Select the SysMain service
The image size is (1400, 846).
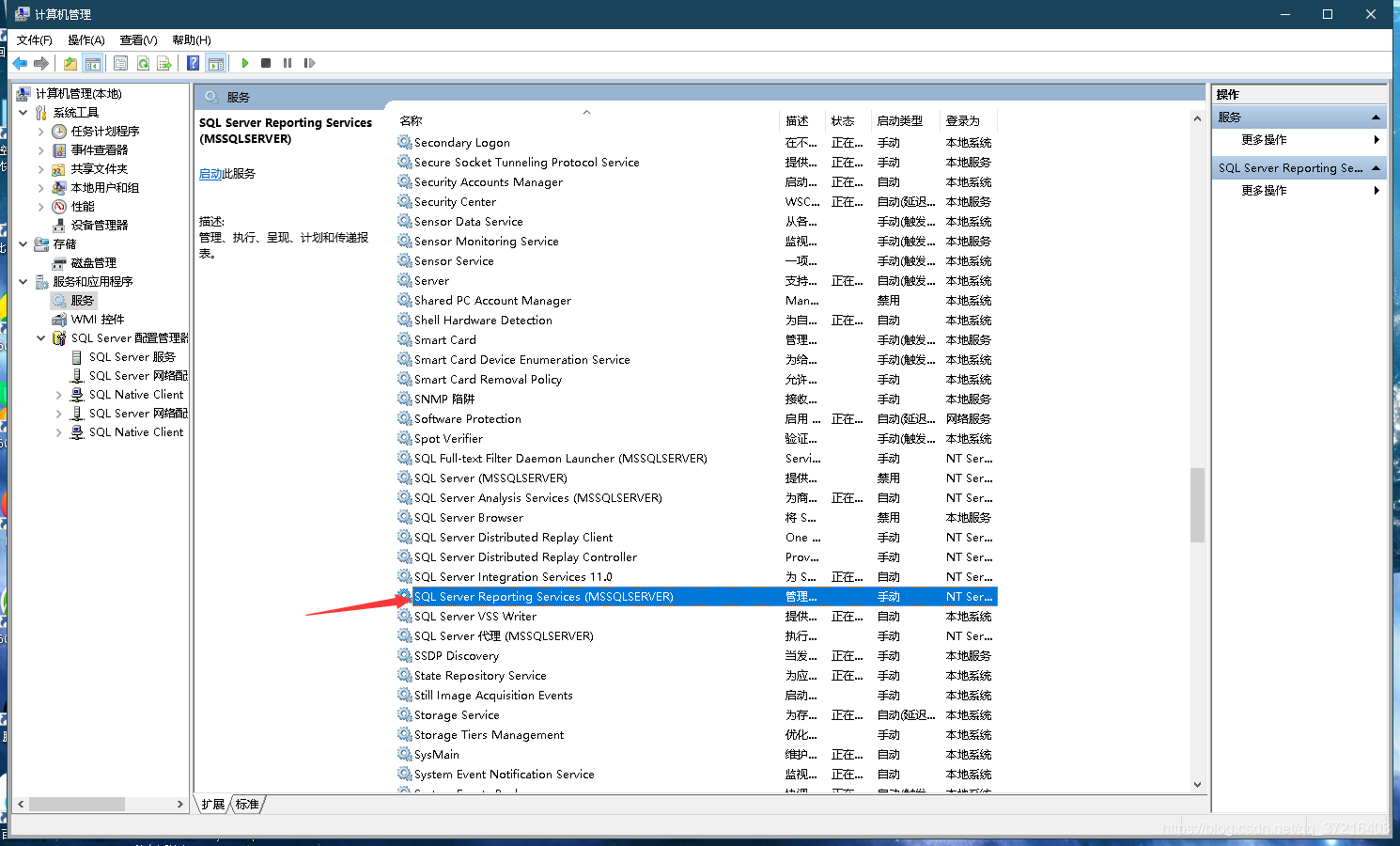[x=437, y=755]
